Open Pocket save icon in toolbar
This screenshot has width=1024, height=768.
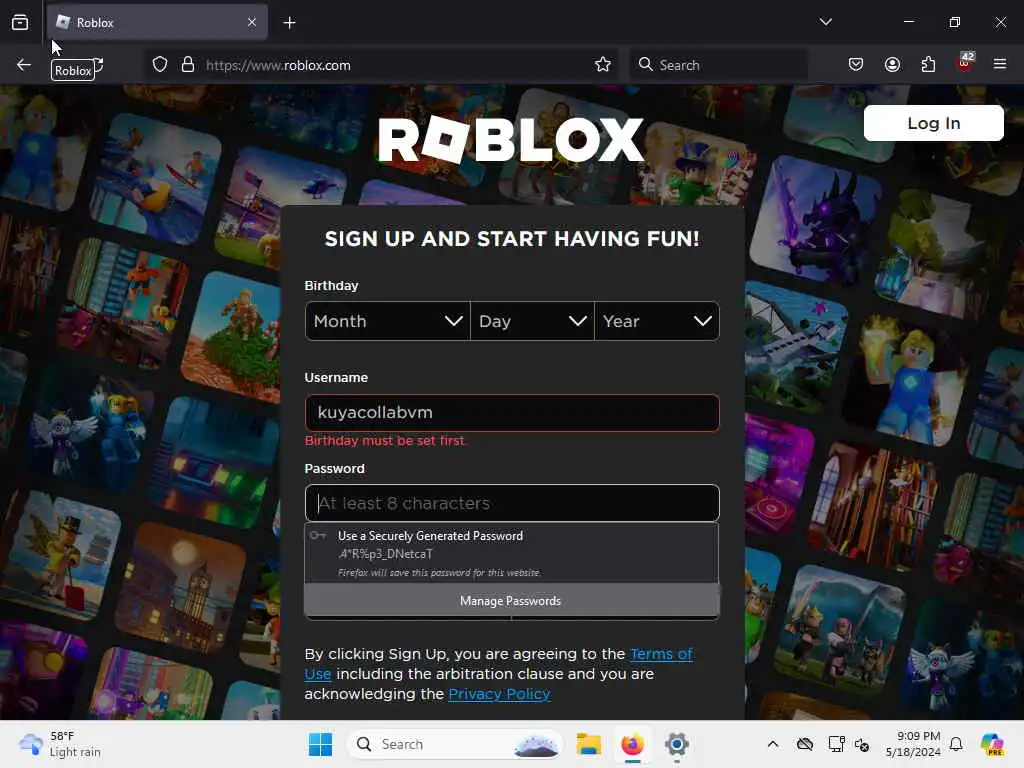coord(856,64)
